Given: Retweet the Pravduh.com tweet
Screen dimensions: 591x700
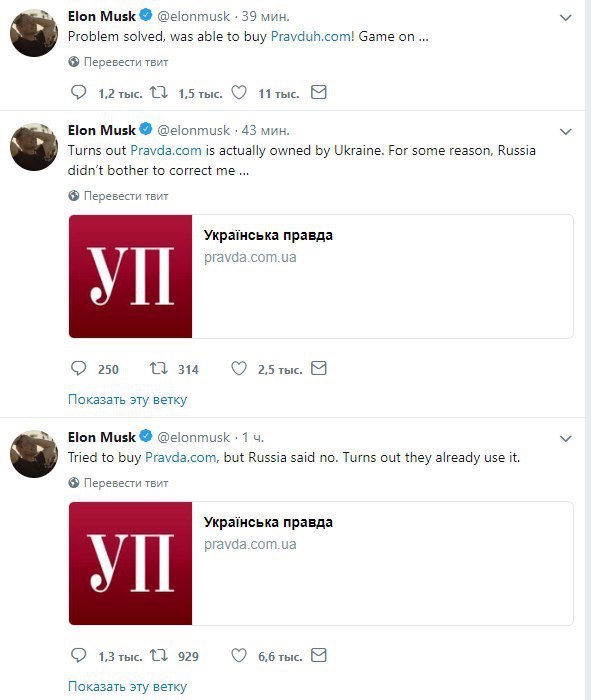Looking at the screenshot, I should coord(158,92).
